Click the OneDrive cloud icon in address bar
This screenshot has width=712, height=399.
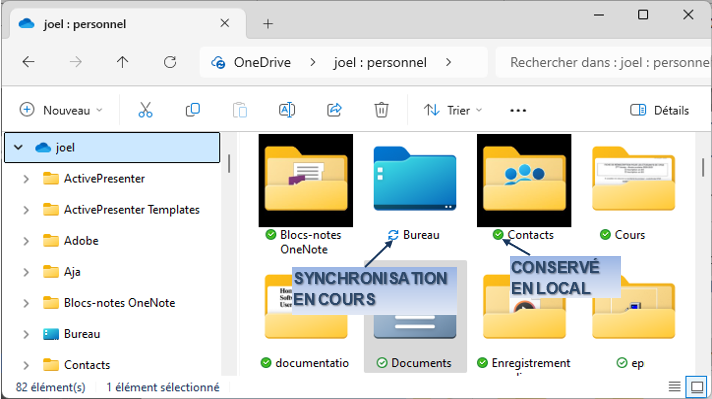(x=218, y=62)
